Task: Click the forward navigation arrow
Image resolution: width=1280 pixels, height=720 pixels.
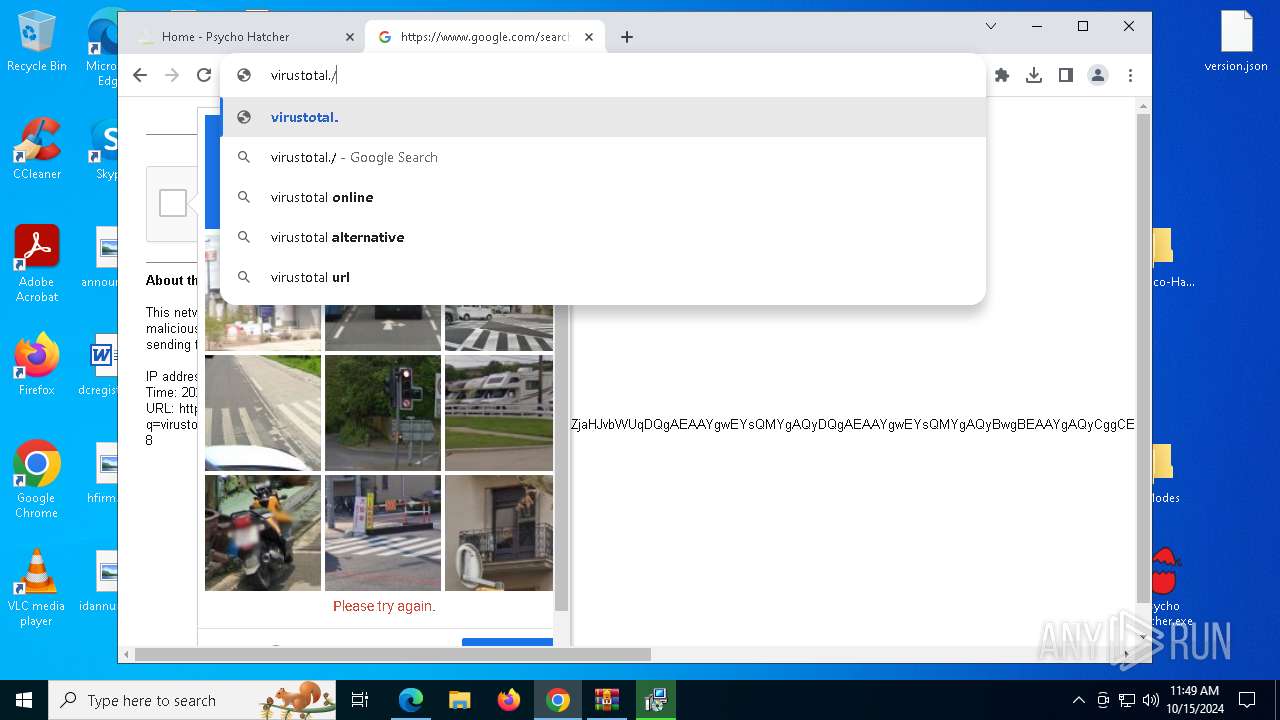Action: 172,75
